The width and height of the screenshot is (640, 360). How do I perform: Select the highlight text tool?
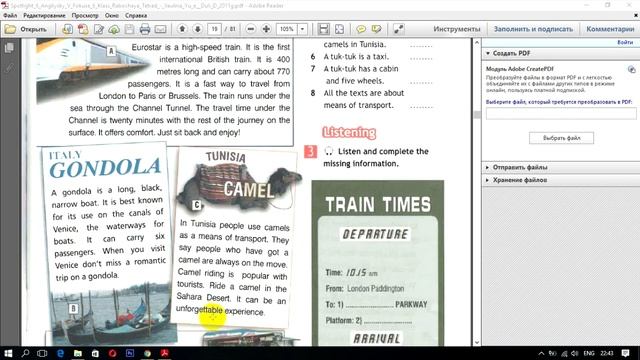coord(376,29)
